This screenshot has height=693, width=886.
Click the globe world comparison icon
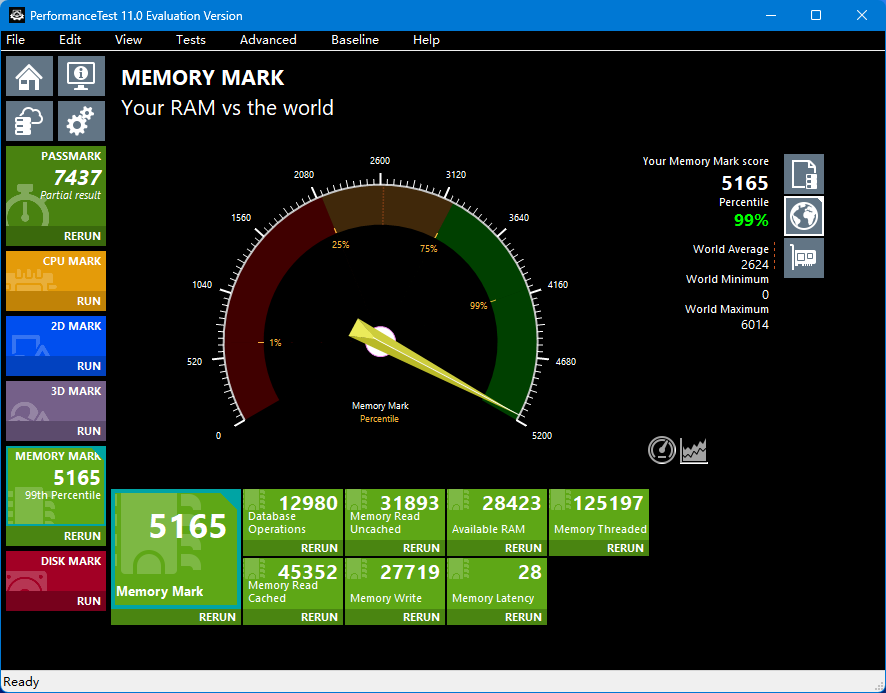tap(804, 216)
